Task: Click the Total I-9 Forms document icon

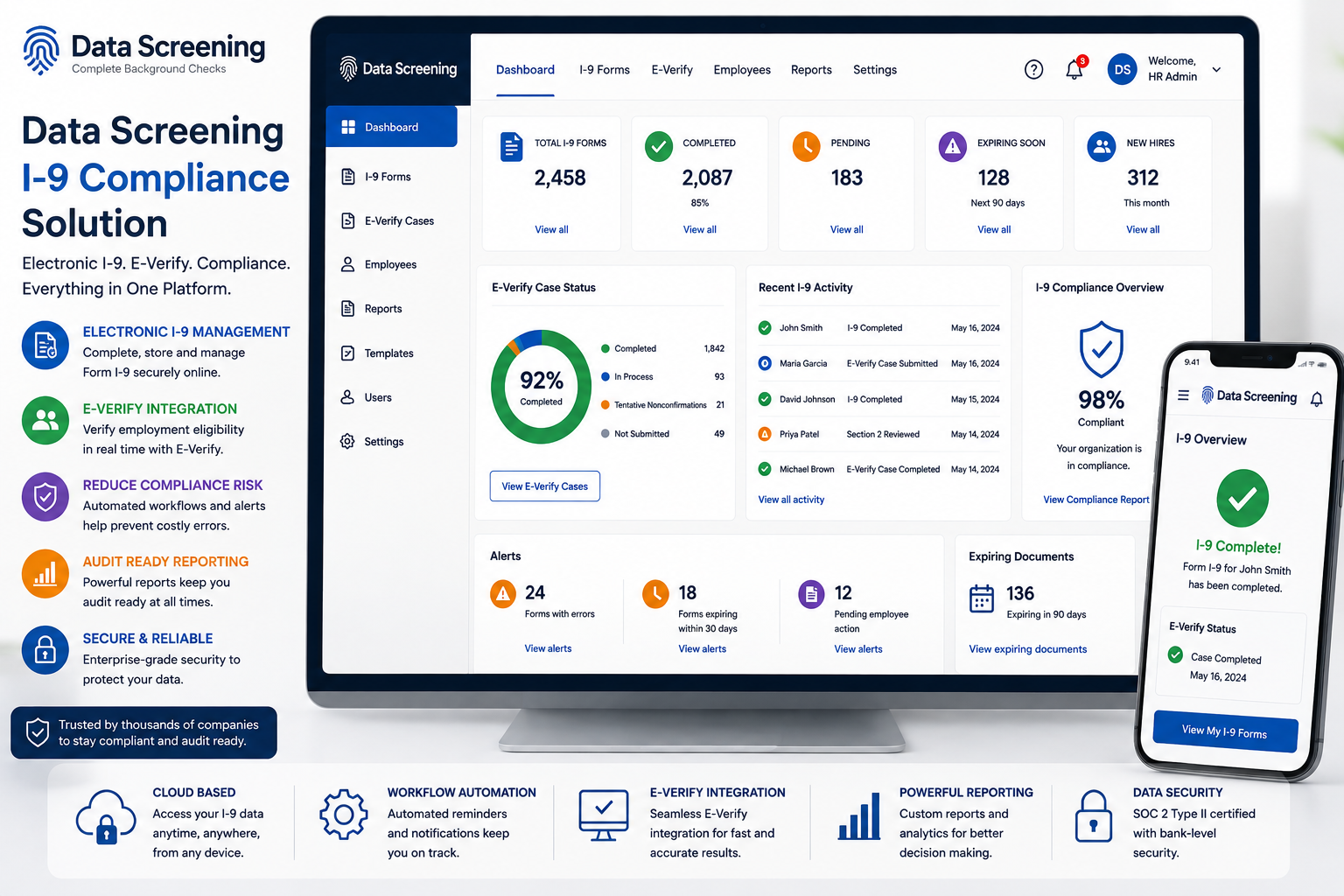Action: point(511,147)
